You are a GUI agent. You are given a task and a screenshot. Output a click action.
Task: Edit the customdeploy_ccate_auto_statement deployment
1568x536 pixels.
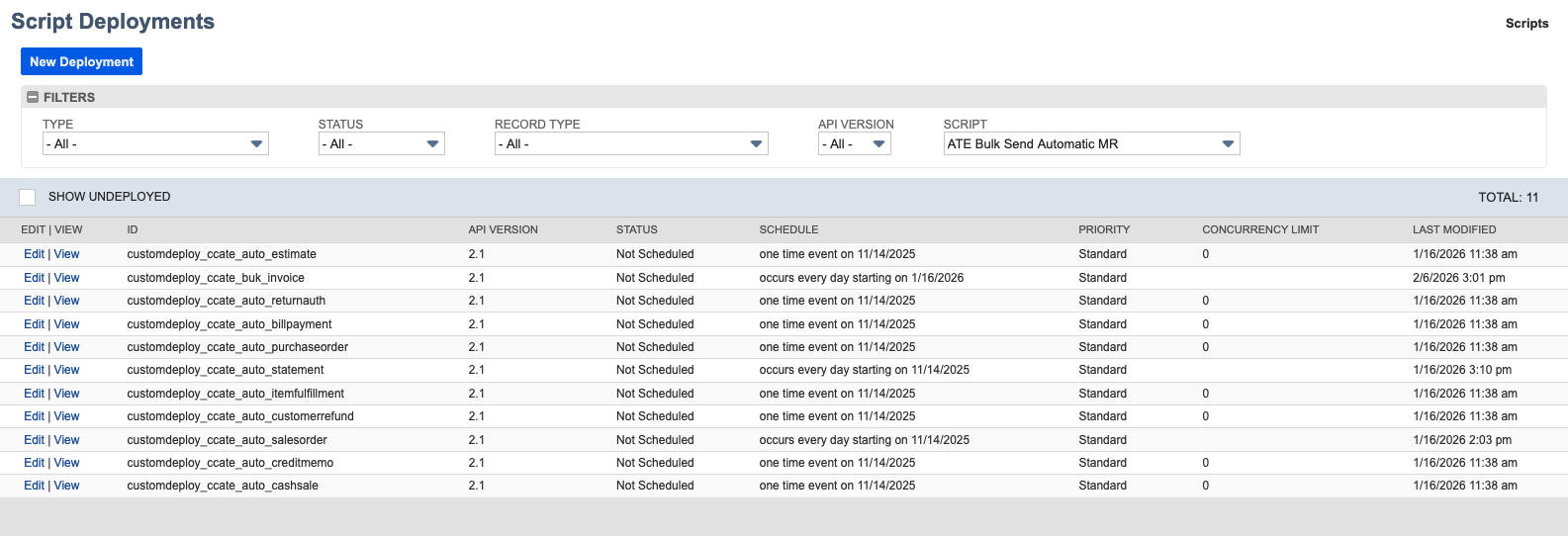34,370
